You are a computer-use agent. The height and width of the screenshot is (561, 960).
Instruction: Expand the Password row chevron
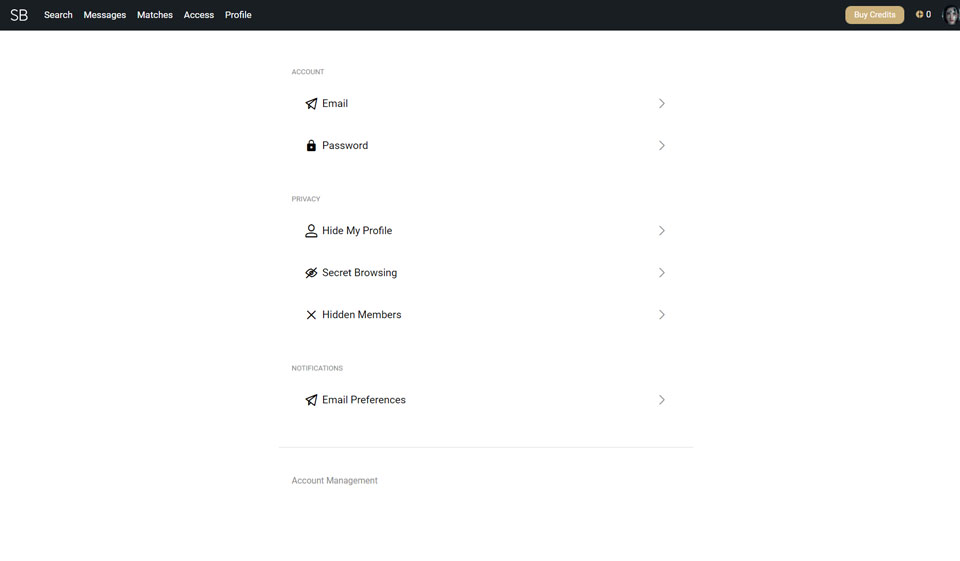[661, 146]
